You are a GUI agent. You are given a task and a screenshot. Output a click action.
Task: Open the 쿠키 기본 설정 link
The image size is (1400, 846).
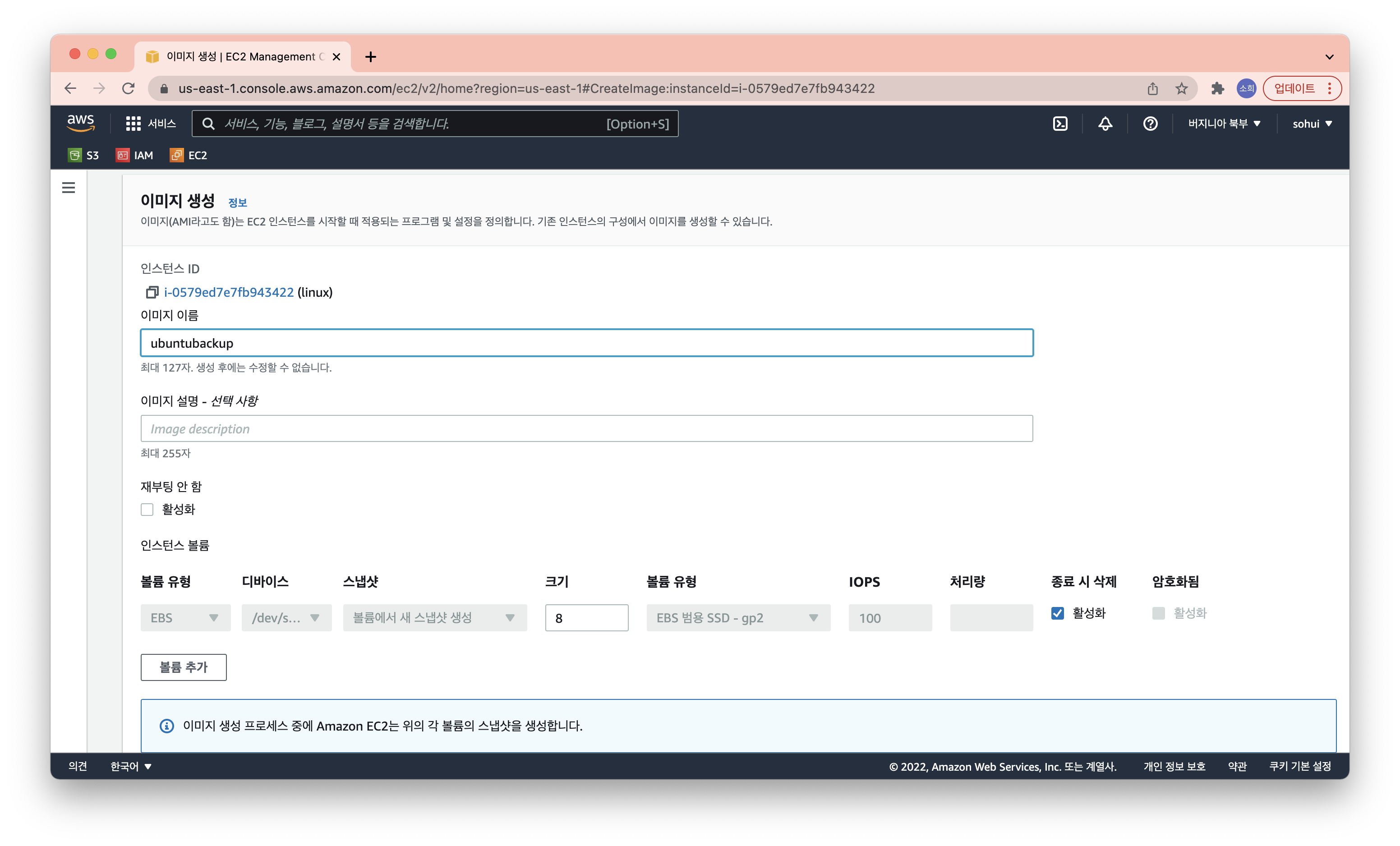1300,766
